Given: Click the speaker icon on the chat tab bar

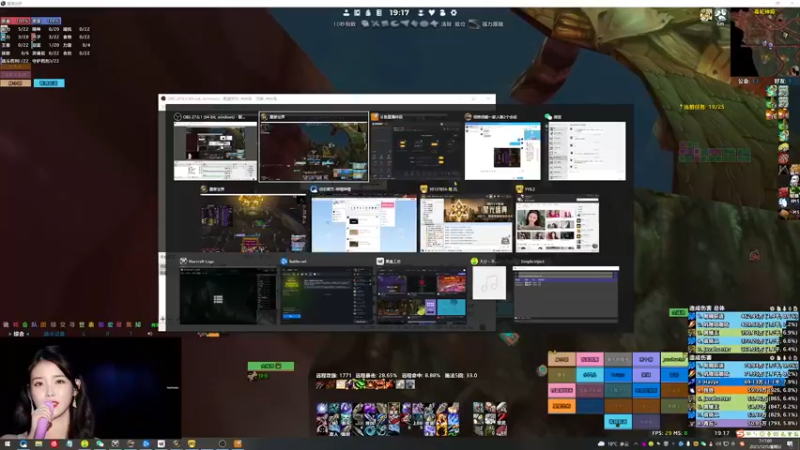Looking at the screenshot, I should (x=149, y=334).
